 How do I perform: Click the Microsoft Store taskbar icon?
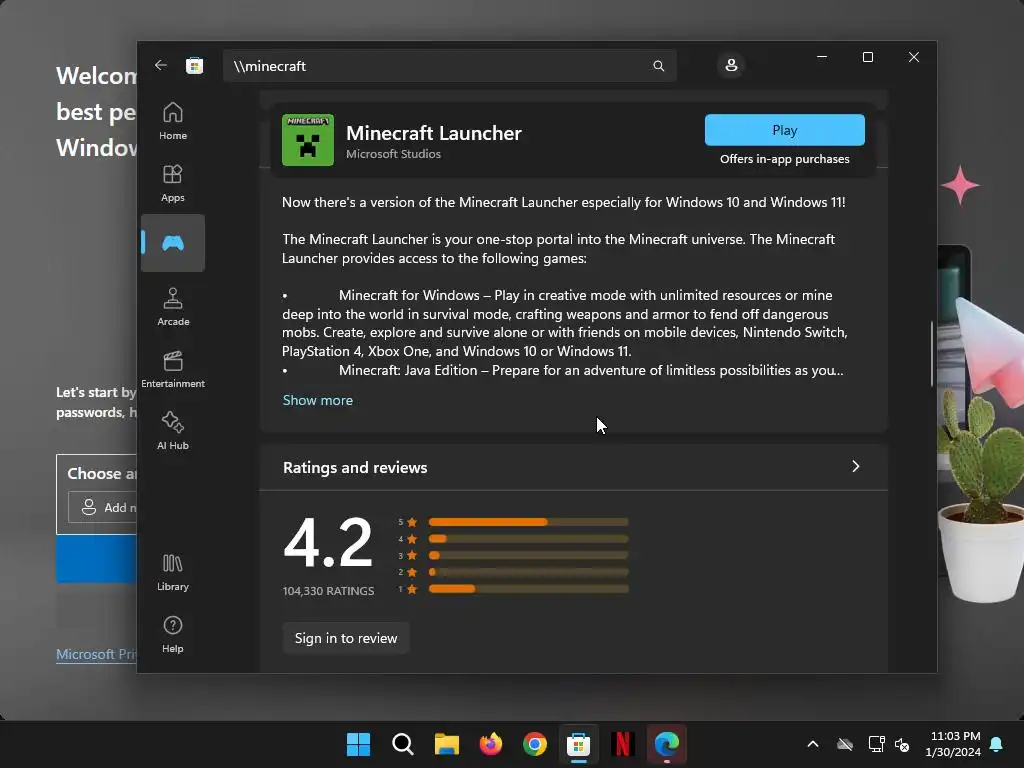click(578, 744)
